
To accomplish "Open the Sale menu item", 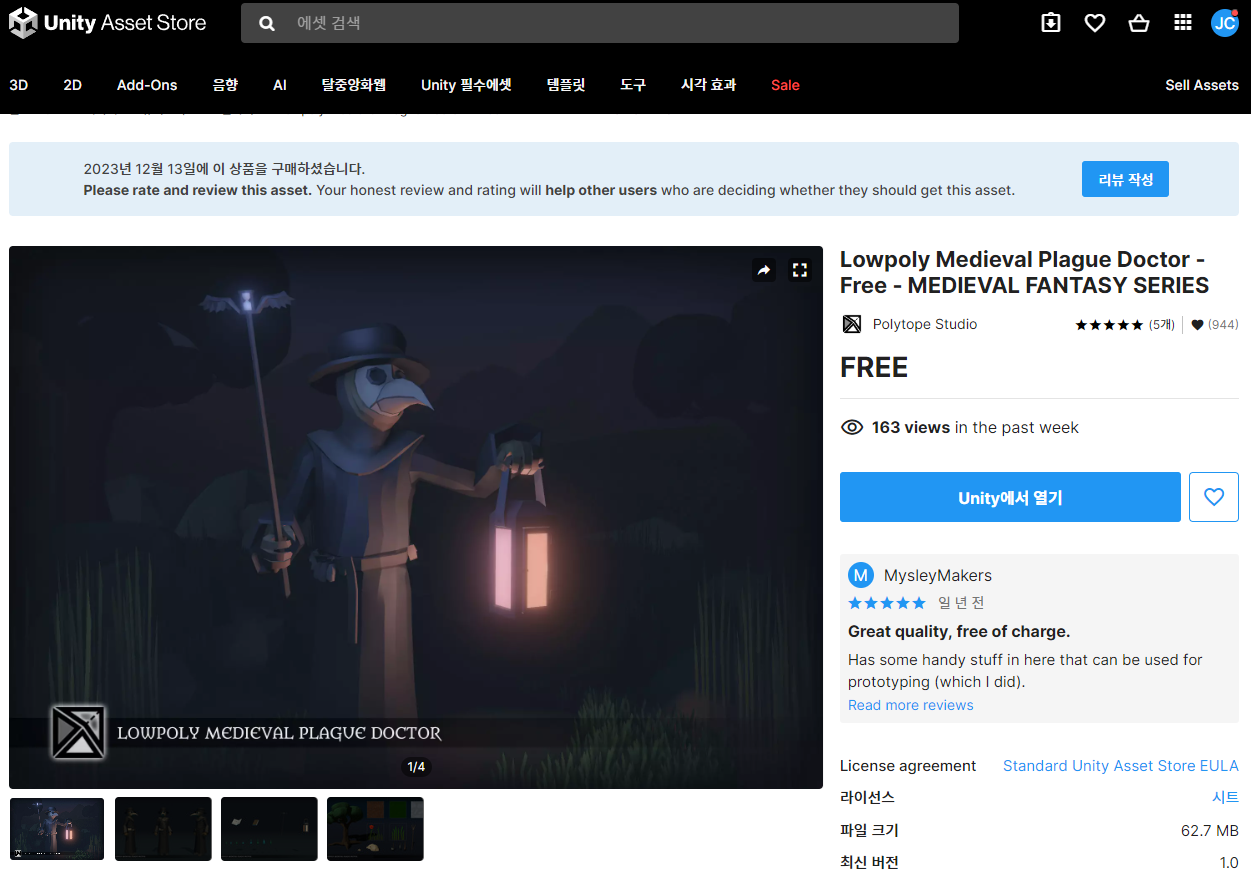I will click(x=785, y=85).
